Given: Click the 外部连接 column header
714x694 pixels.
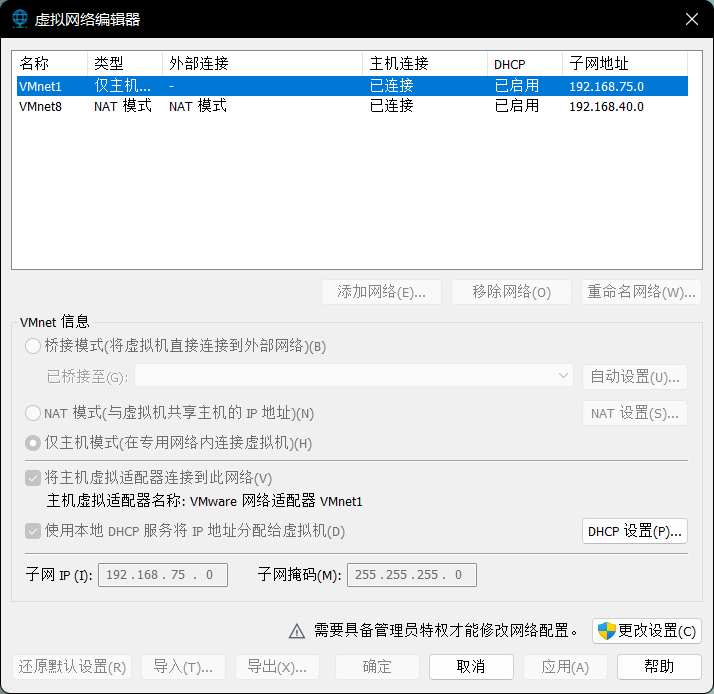Looking at the screenshot, I should coord(262,63).
